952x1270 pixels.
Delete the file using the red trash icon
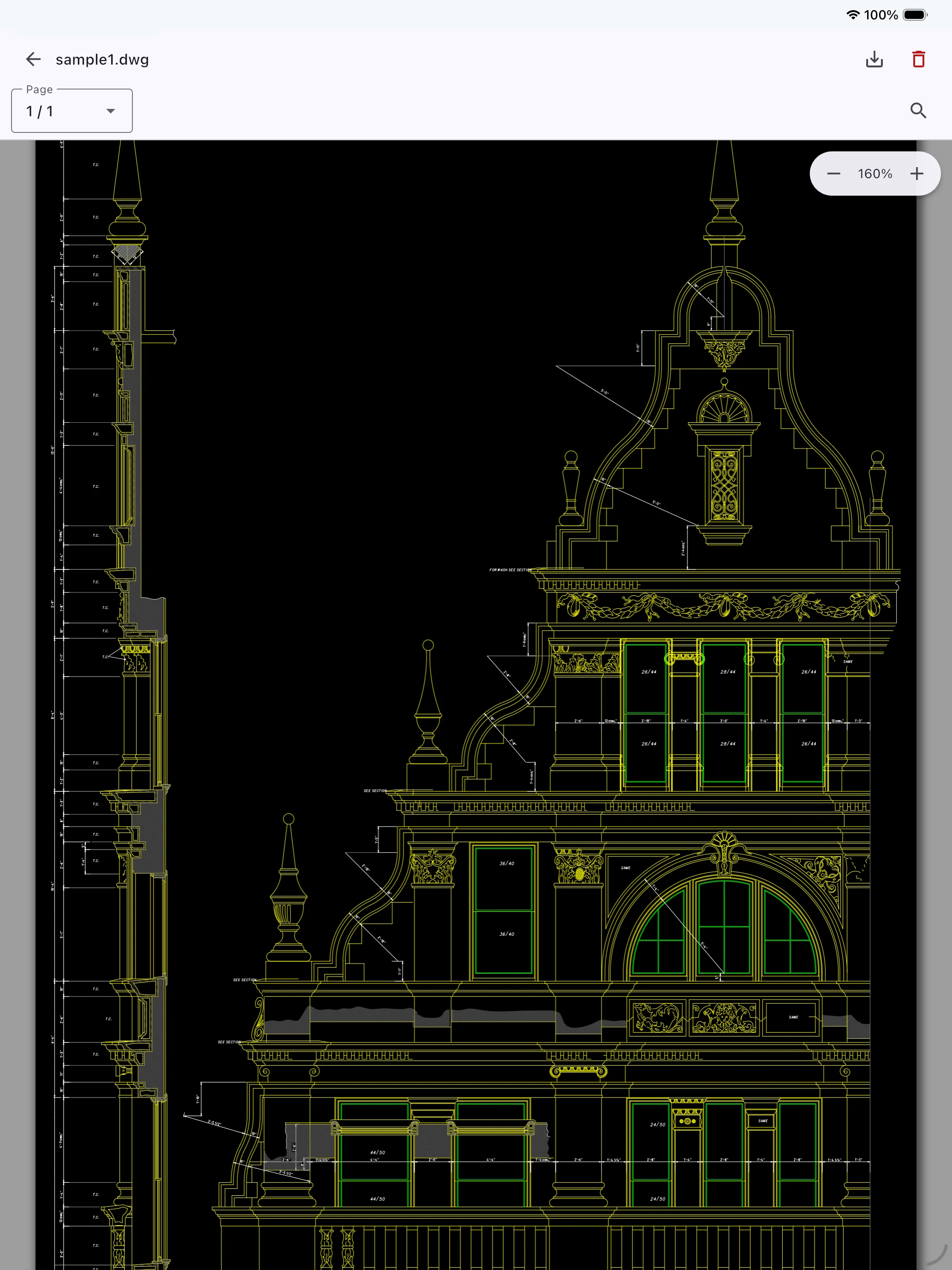(918, 59)
